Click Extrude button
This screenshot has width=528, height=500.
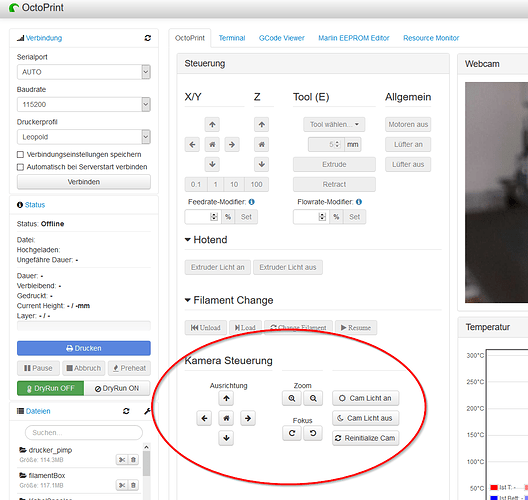[x=334, y=164]
